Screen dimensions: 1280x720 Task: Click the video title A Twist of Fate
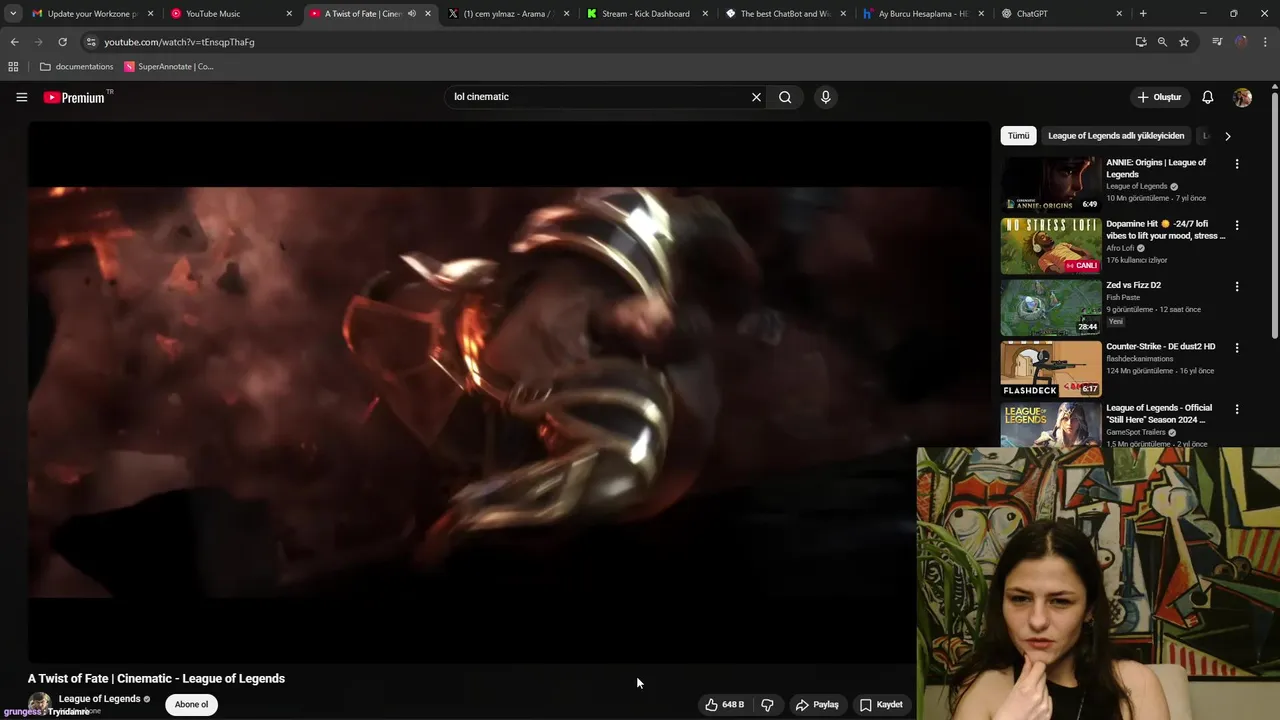click(x=156, y=678)
